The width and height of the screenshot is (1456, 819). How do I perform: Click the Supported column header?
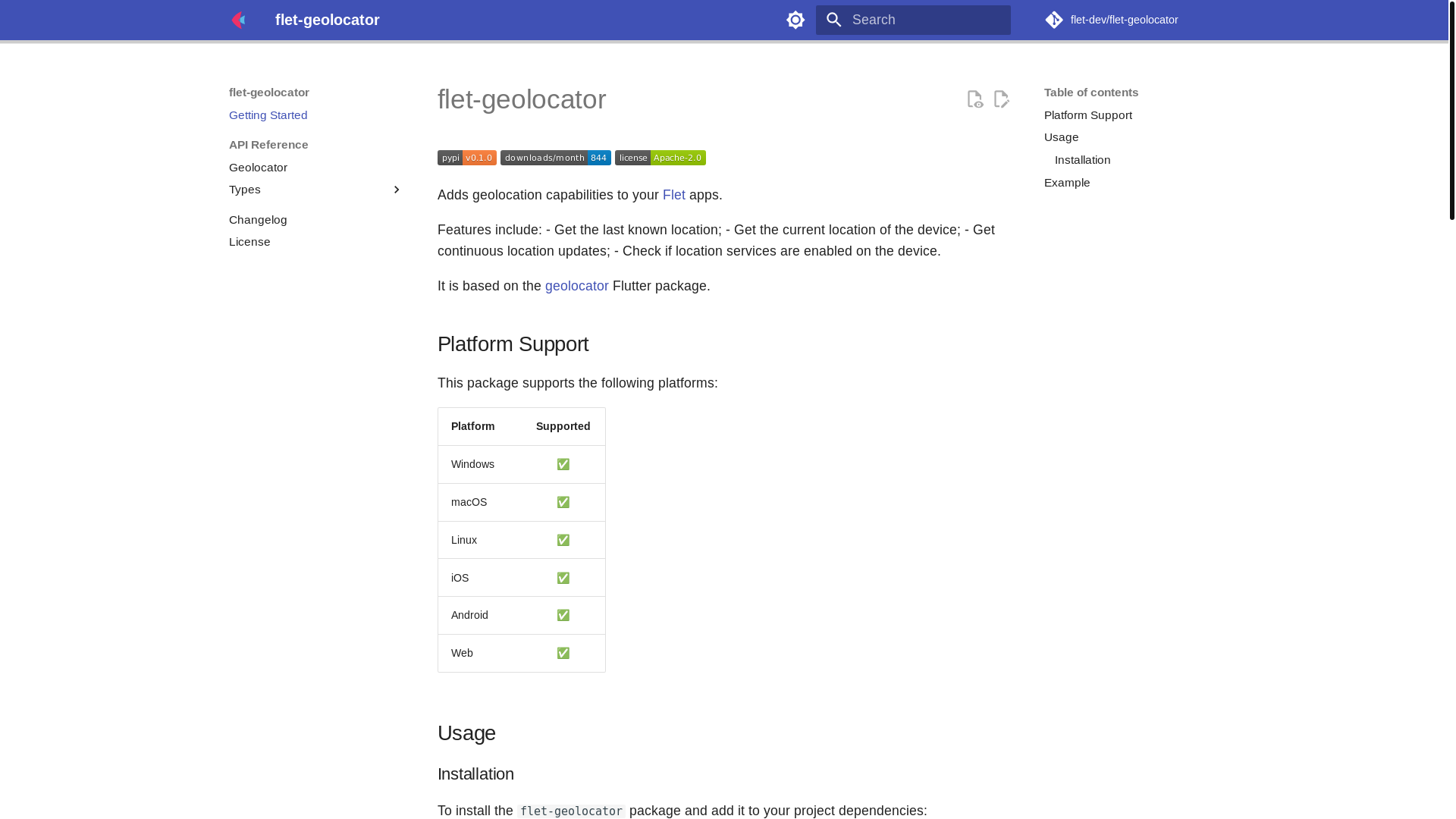(563, 426)
